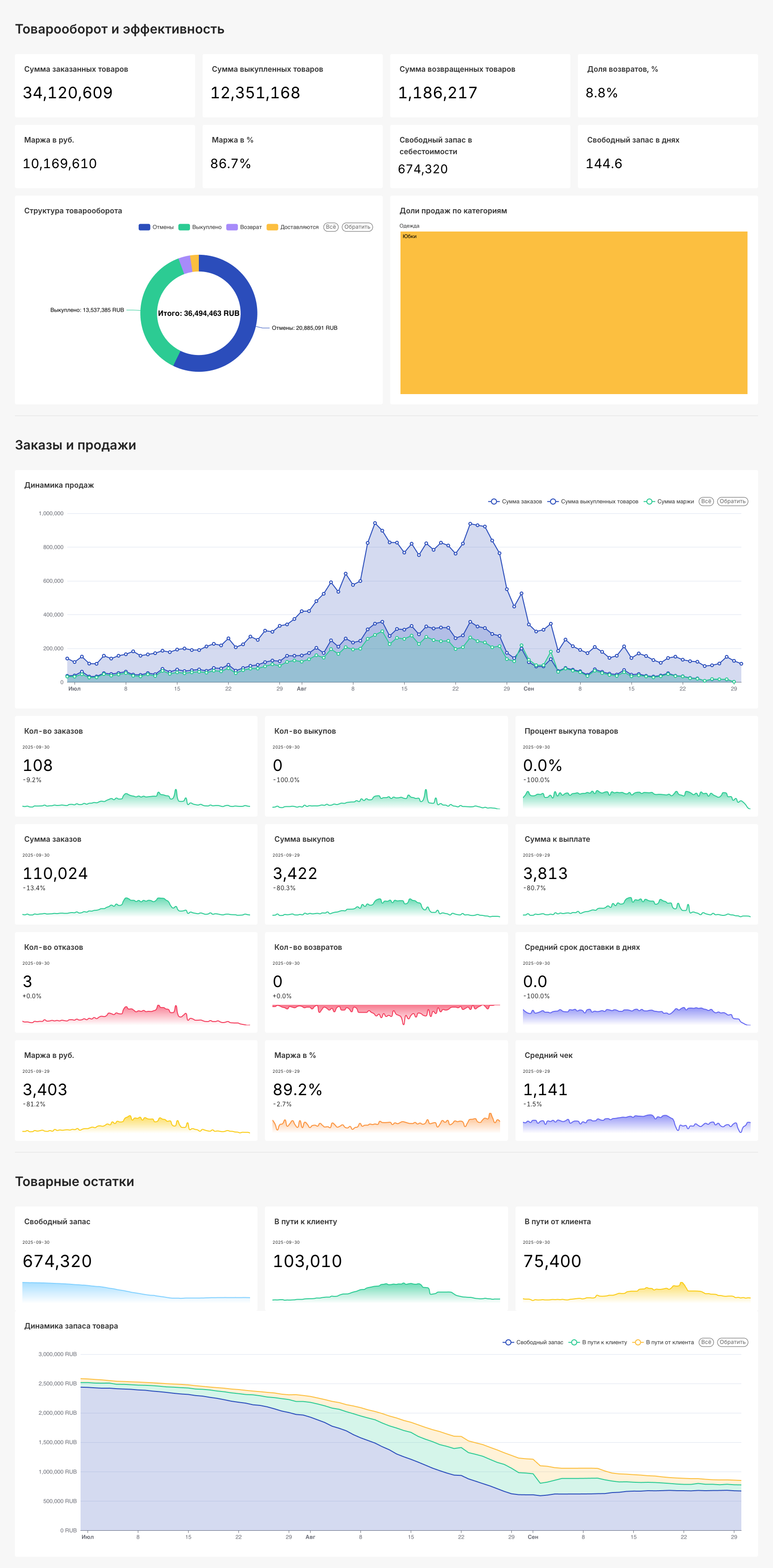Hide the Сумма маржи line via legend

(650, 502)
